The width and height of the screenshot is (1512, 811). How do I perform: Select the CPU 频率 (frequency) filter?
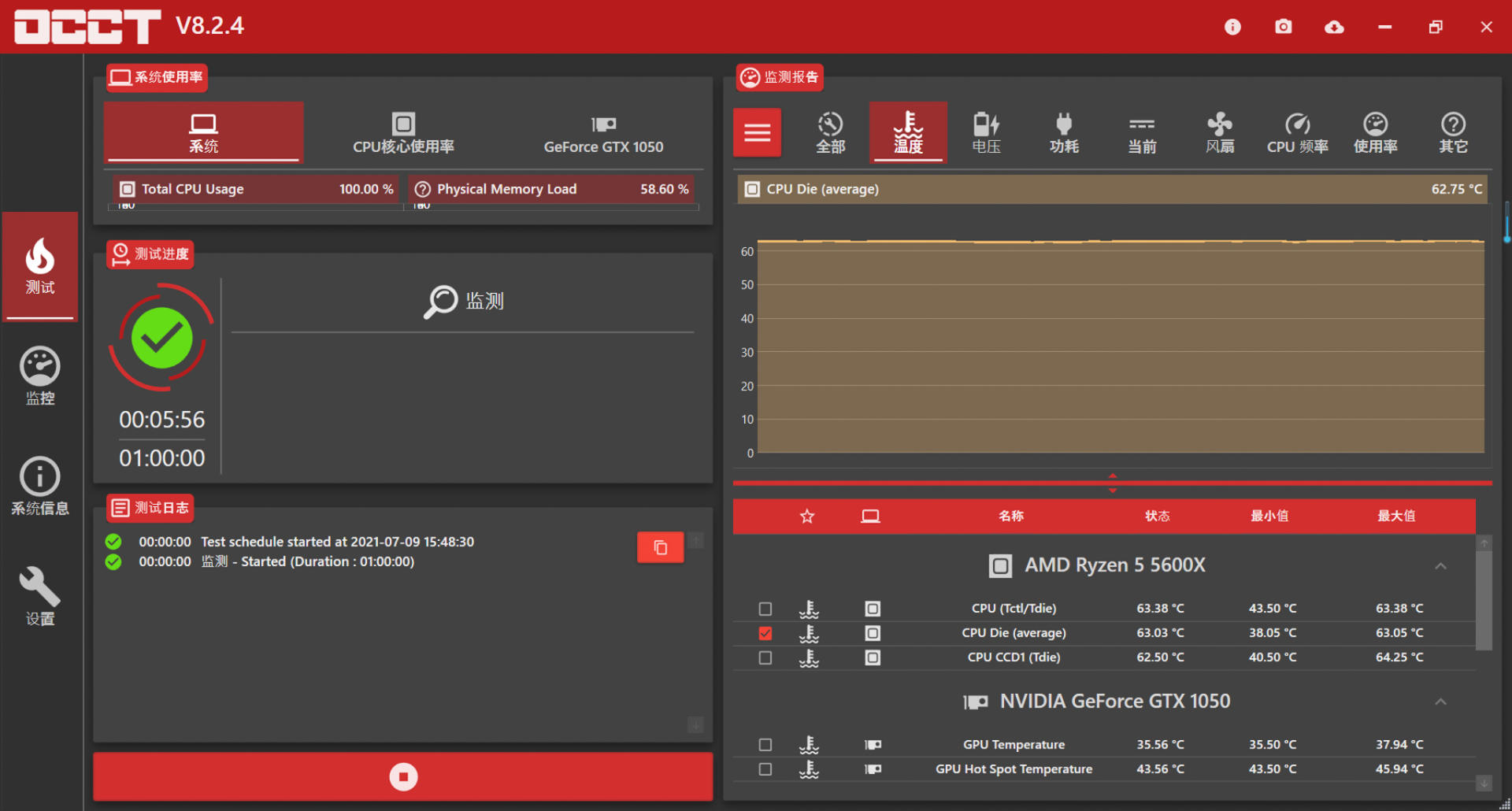1297,132
